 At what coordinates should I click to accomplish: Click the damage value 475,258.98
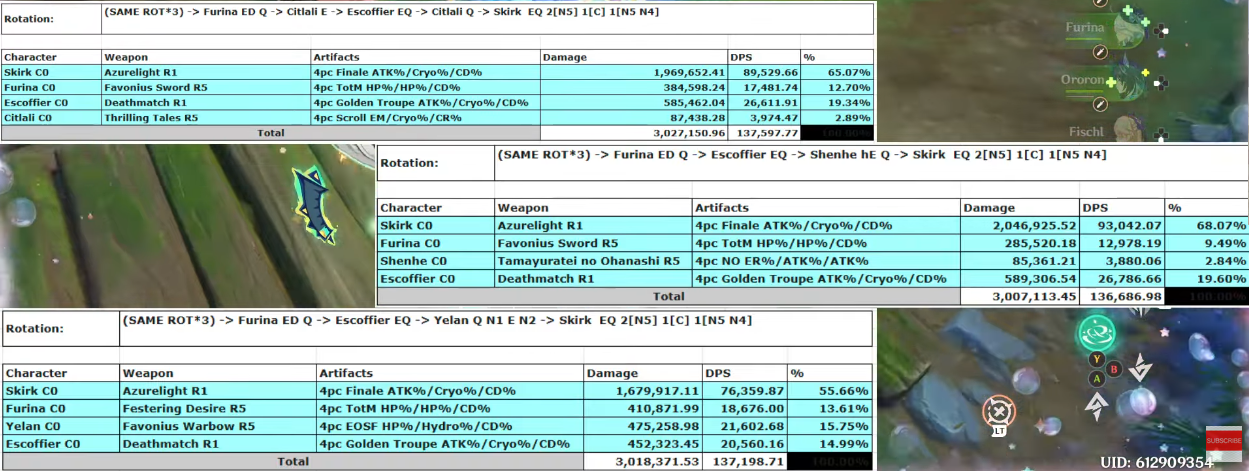[x=665, y=426]
